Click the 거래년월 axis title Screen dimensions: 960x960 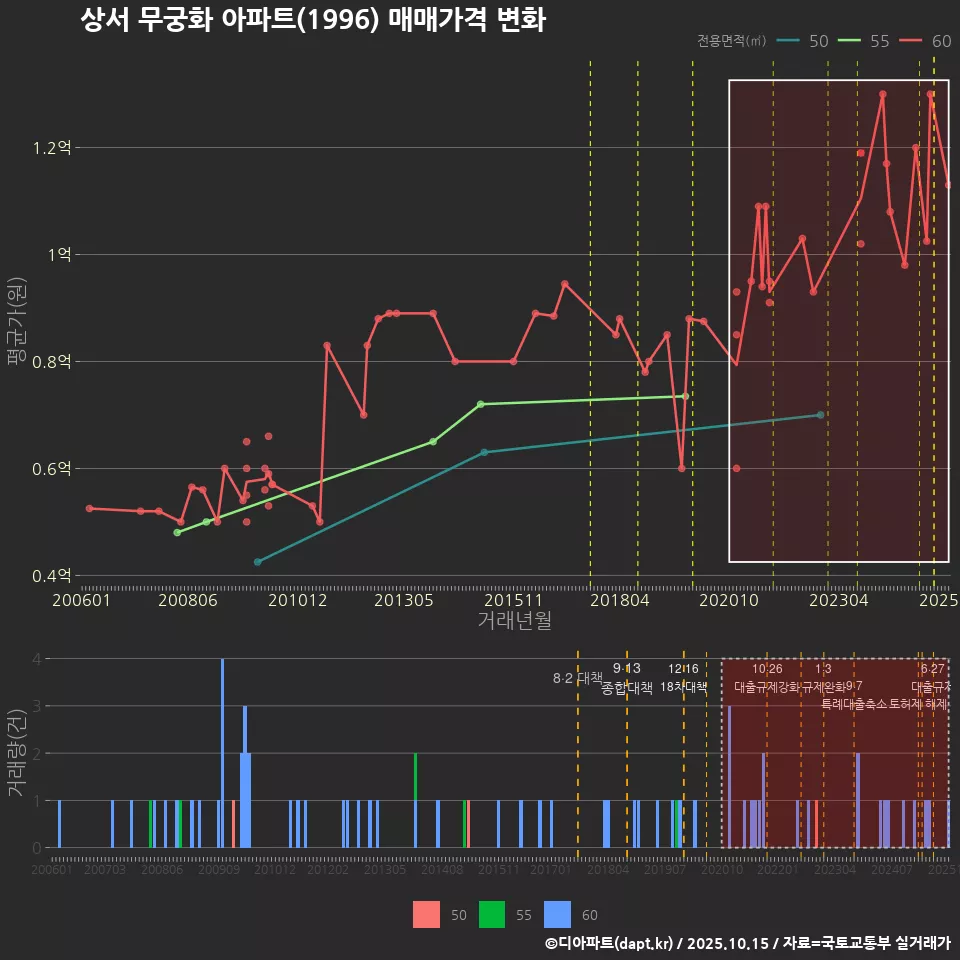point(514,621)
